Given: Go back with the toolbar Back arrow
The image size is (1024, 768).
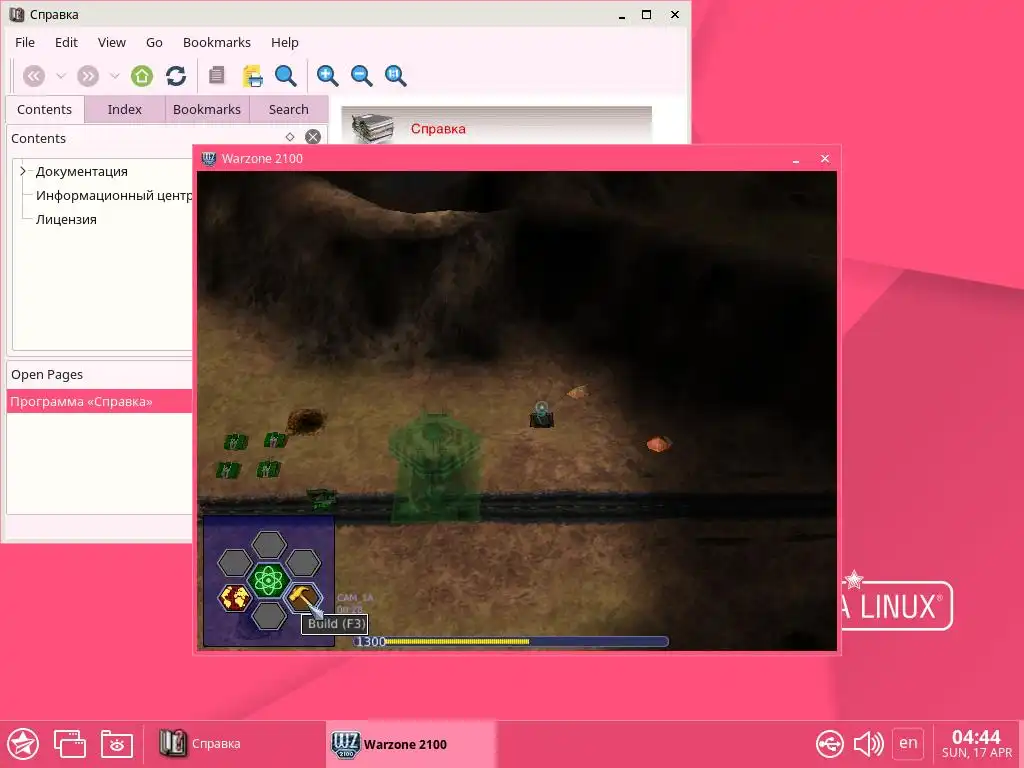Looking at the screenshot, I should (34, 76).
